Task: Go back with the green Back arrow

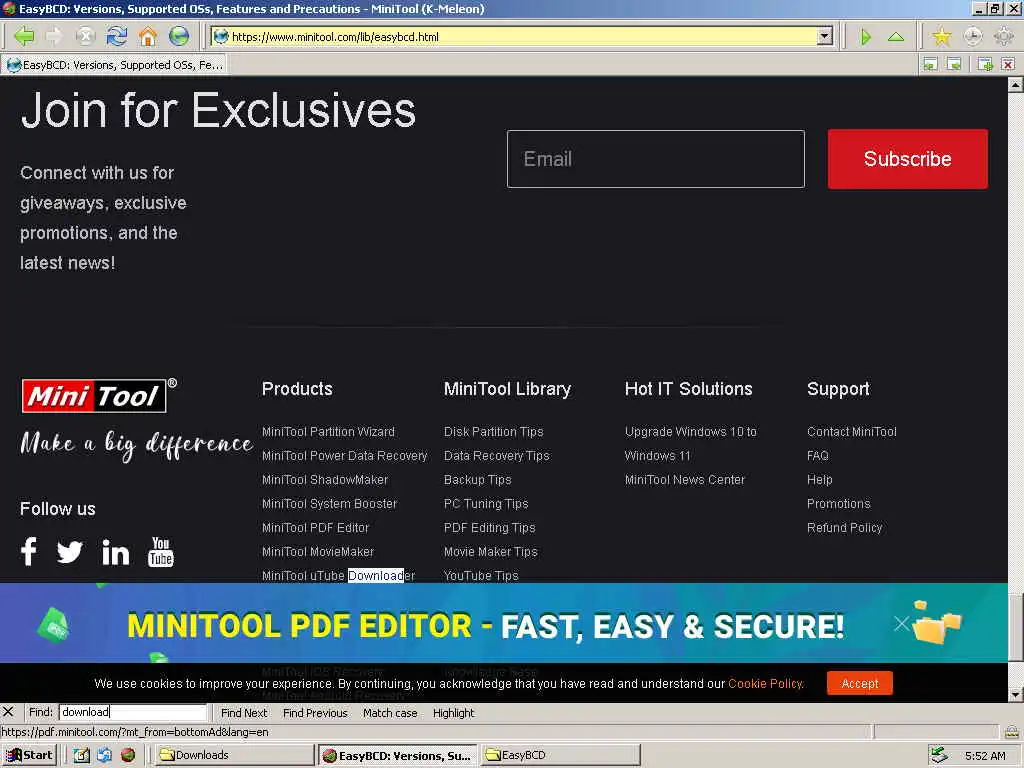Action: (24, 36)
